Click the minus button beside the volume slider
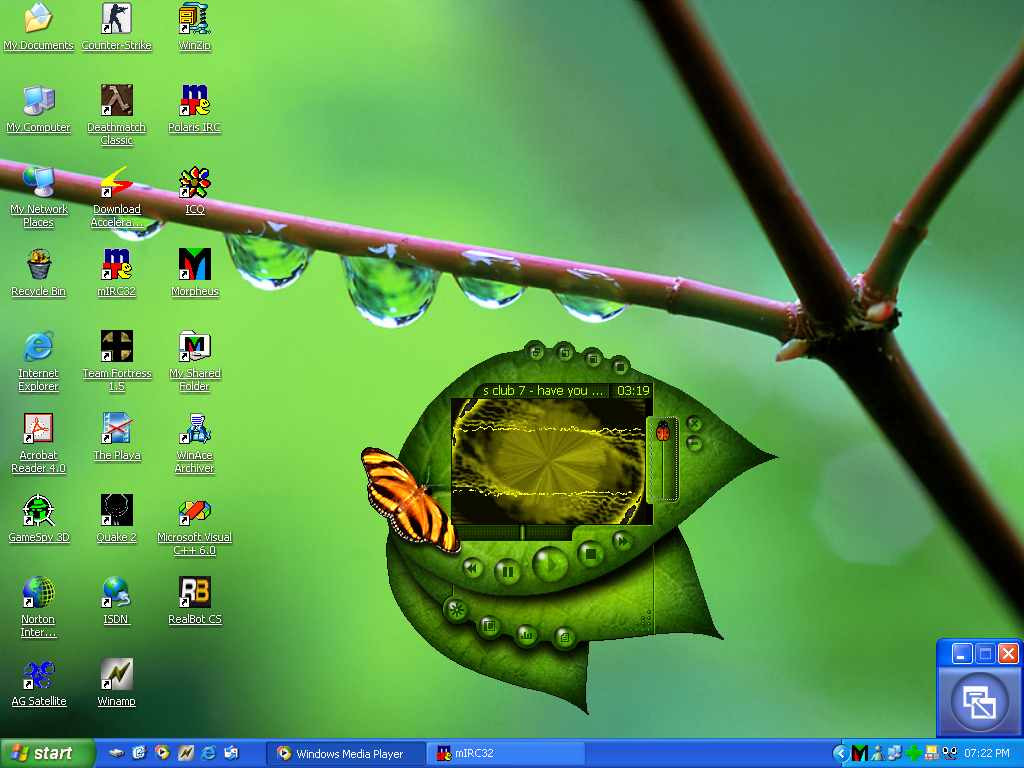The image size is (1024, 768). coord(694,444)
